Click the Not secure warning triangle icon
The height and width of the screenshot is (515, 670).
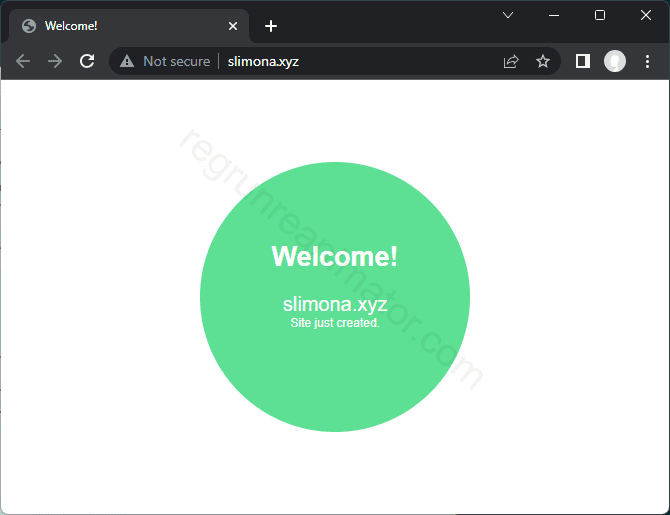pos(127,61)
